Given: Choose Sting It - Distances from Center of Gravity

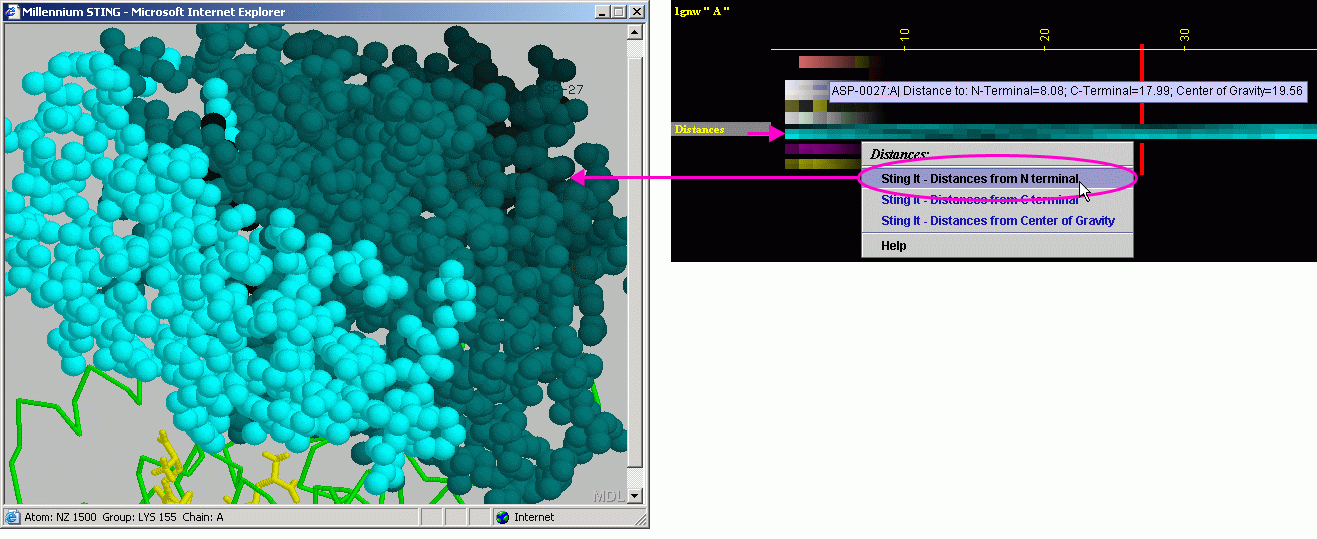Looking at the screenshot, I should (997, 221).
